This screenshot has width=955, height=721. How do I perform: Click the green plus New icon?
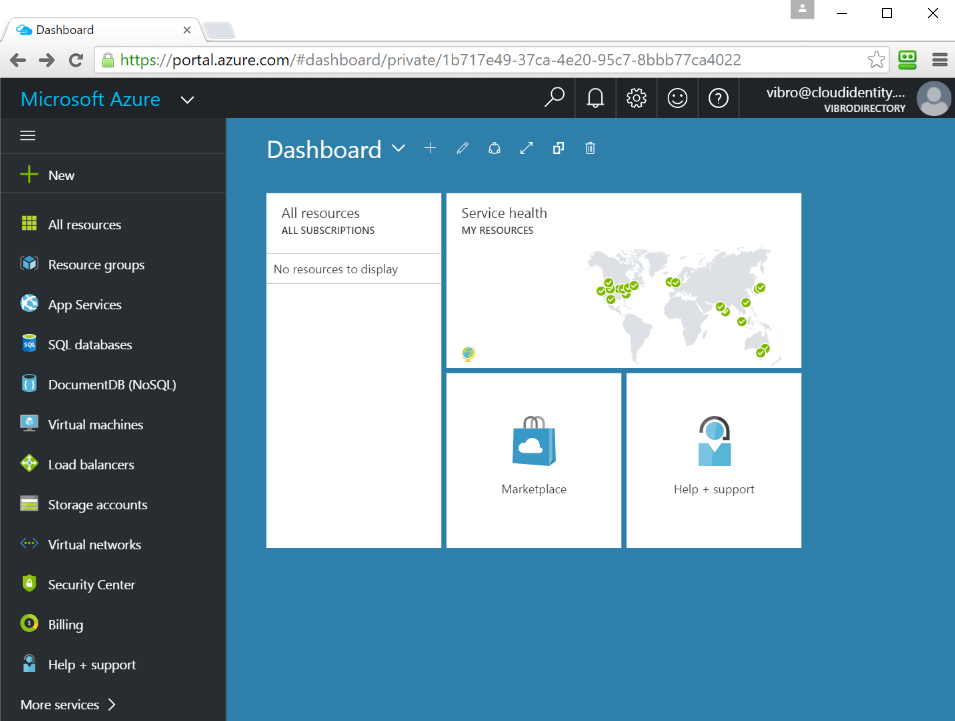[x=29, y=174]
